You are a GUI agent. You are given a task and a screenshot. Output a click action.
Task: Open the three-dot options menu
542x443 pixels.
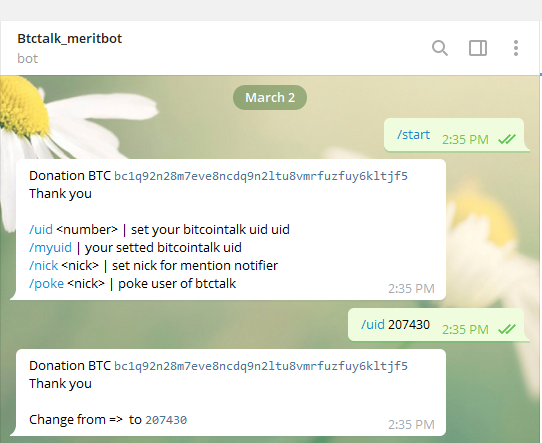tap(516, 48)
